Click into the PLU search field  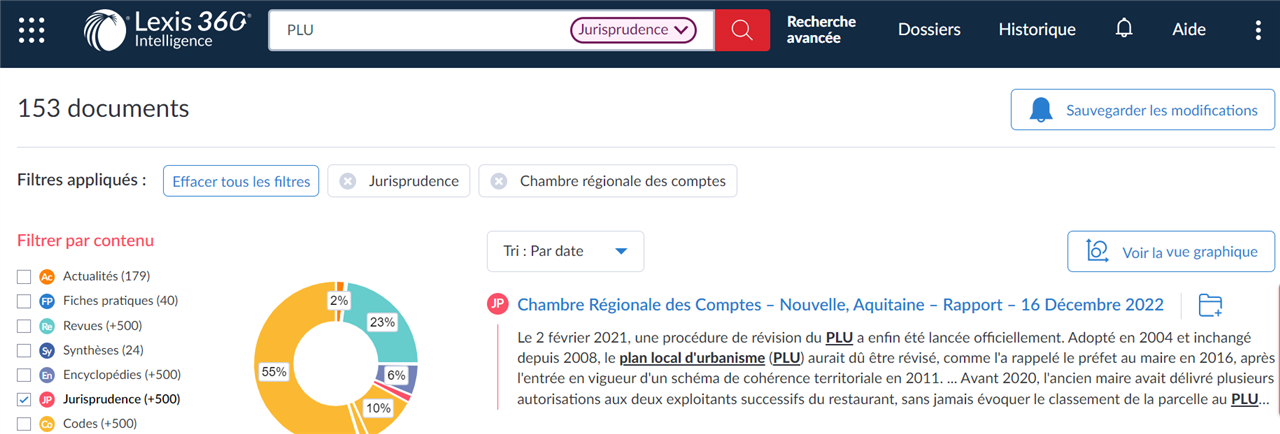[x=420, y=30]
